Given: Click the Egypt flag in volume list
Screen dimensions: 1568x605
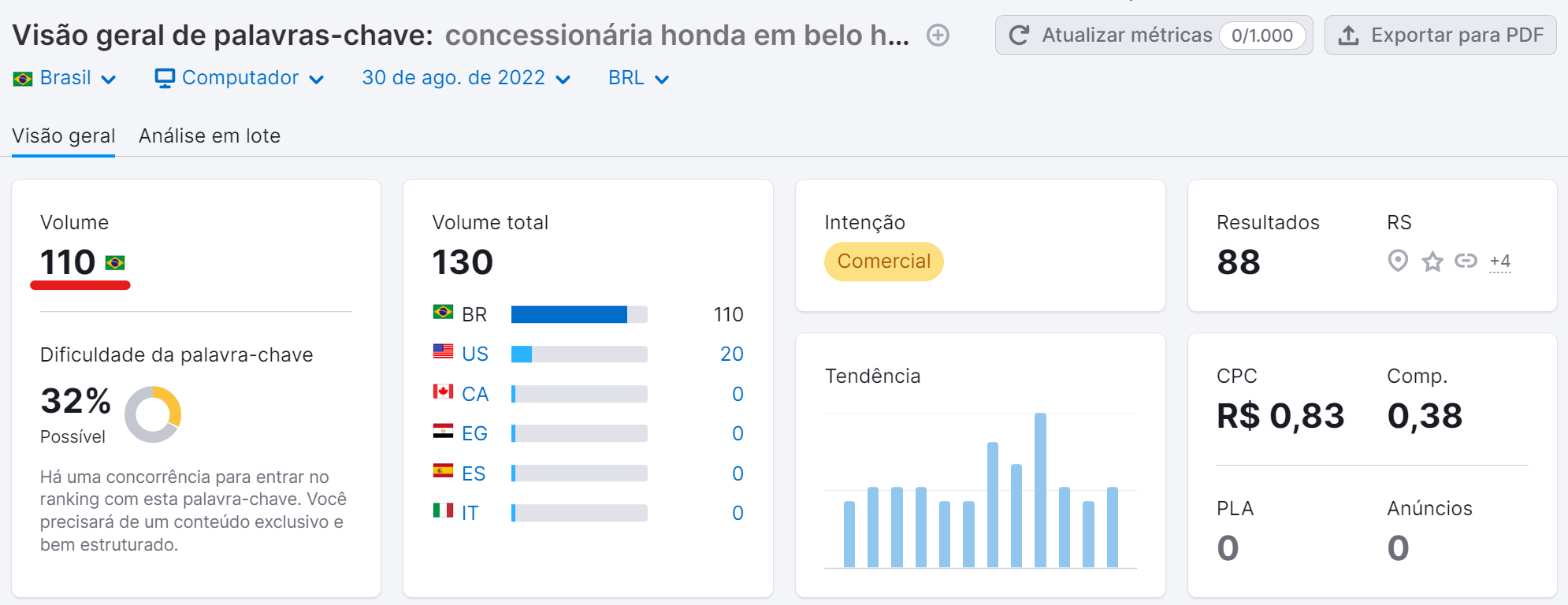Looking at the screenshot, I should point(443,431).
